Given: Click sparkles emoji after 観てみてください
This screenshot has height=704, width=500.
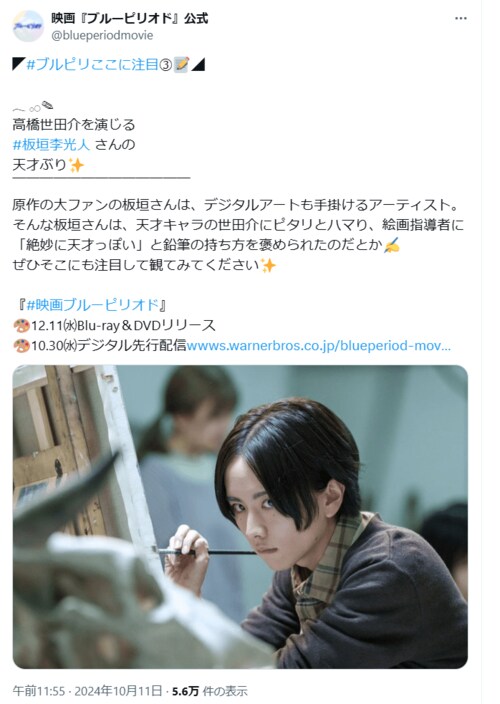Looking at the screenshot, I should (x=268, y=265).
